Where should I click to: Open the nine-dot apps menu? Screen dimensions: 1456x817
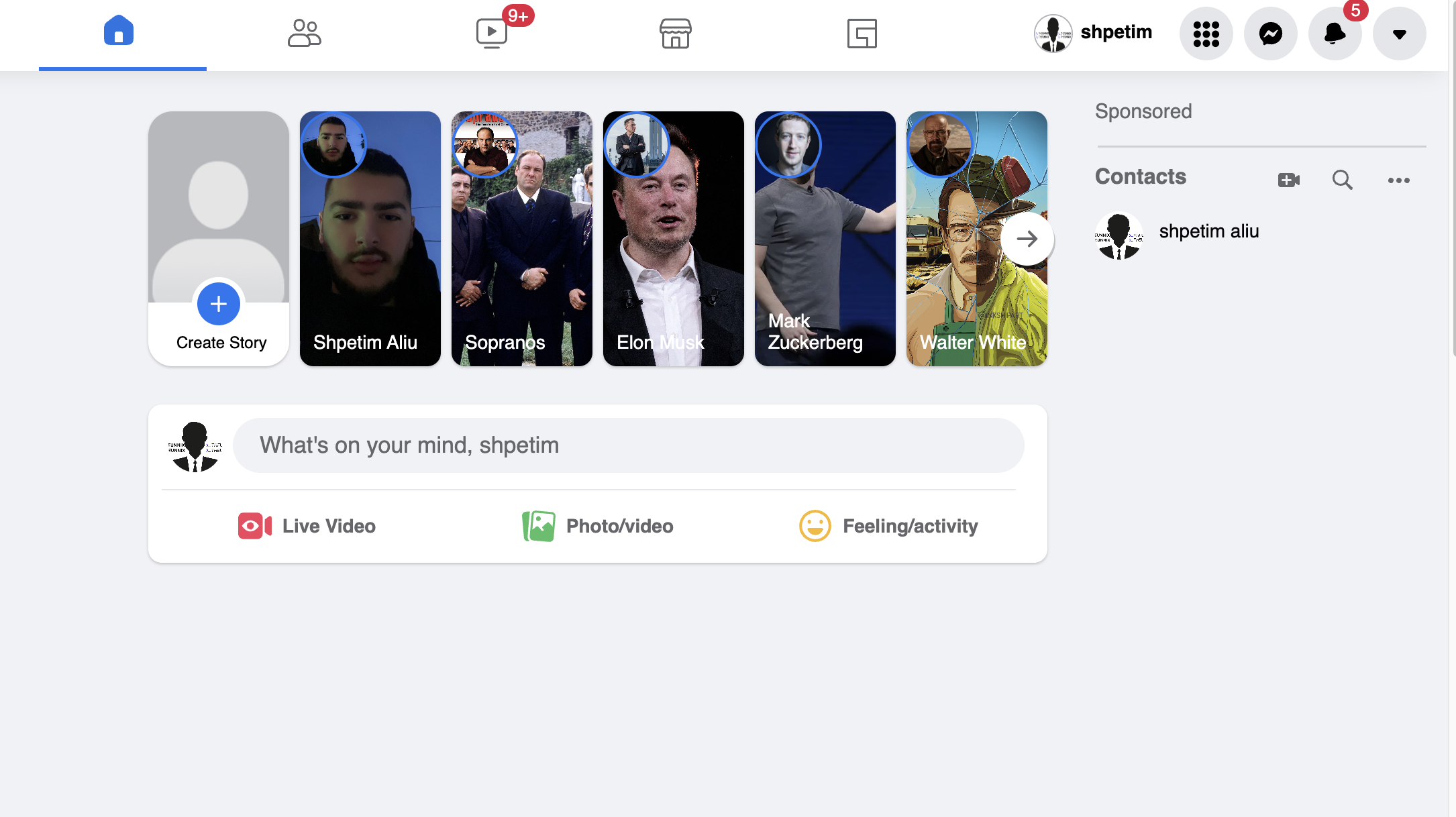tap(1206, 34)
